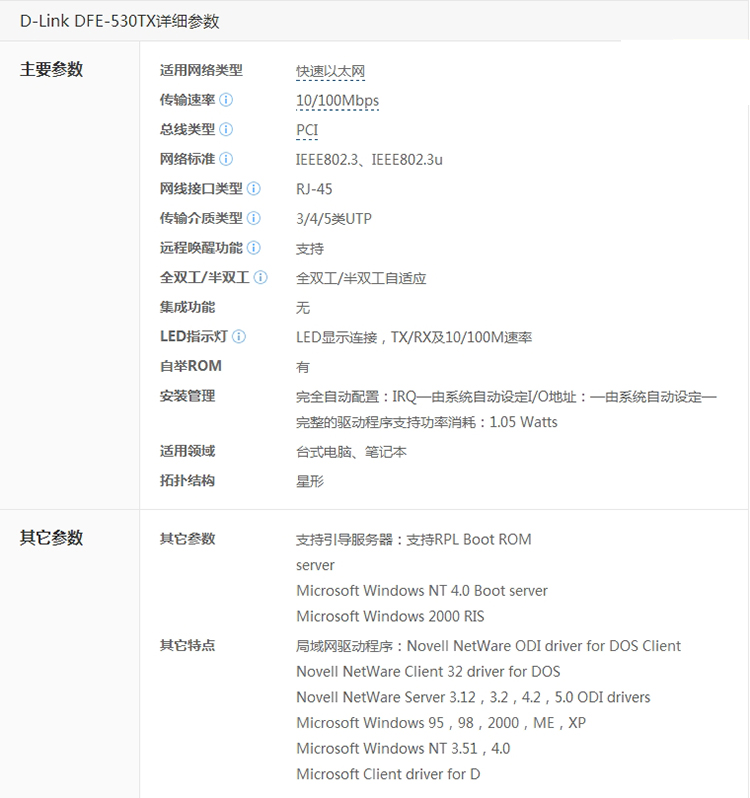Follow the PCI bus type link
This screenshot has height=798, width=750.
[x=307, y=131]
